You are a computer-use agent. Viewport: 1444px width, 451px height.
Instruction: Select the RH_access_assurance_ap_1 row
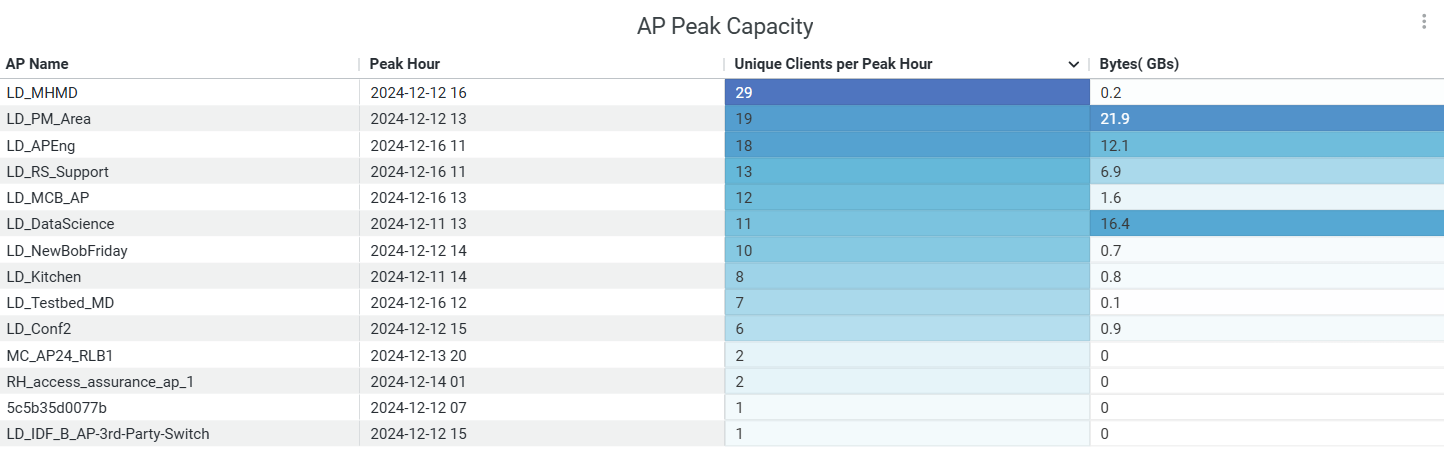click(x=88, y=381)
